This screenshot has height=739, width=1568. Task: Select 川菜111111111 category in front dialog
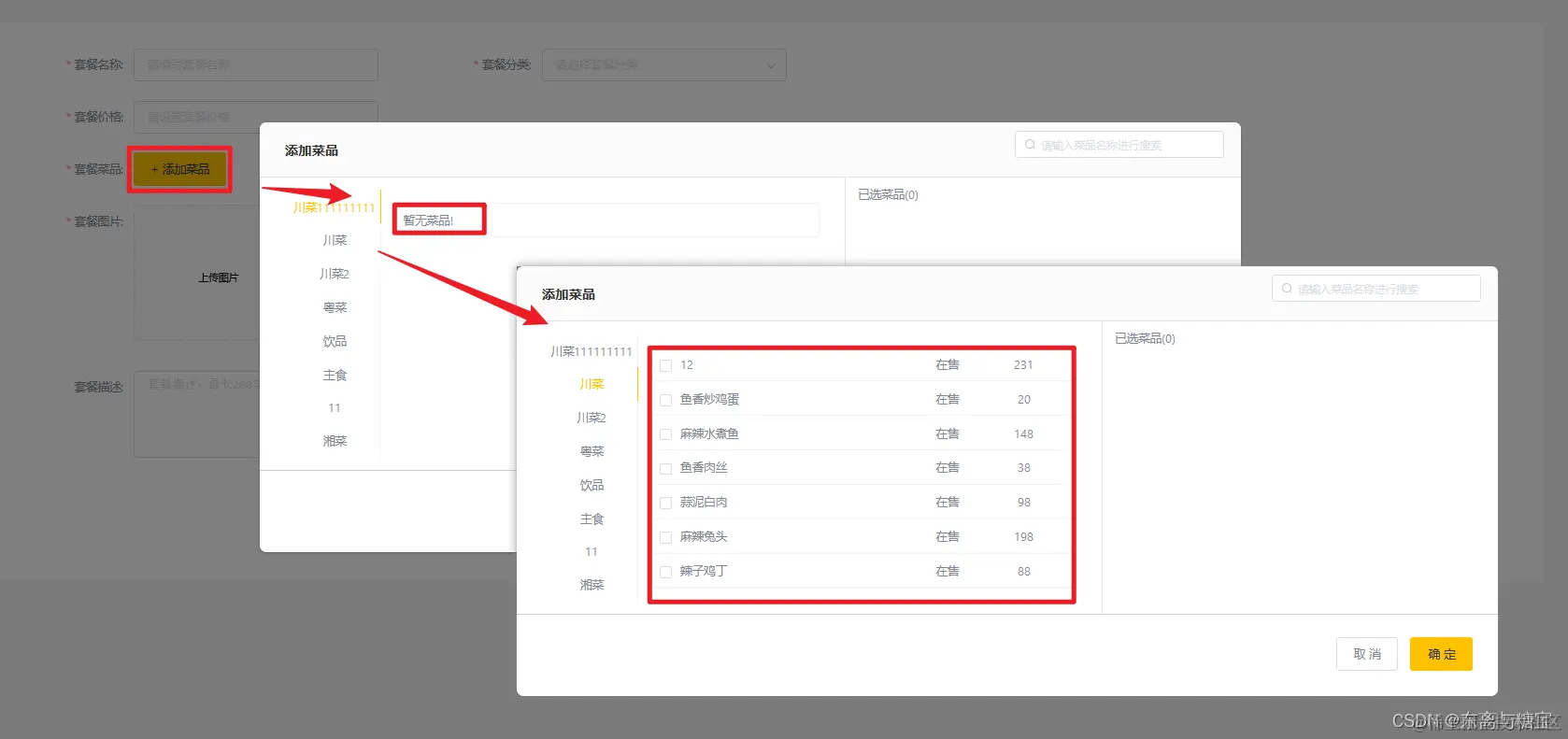591,351
